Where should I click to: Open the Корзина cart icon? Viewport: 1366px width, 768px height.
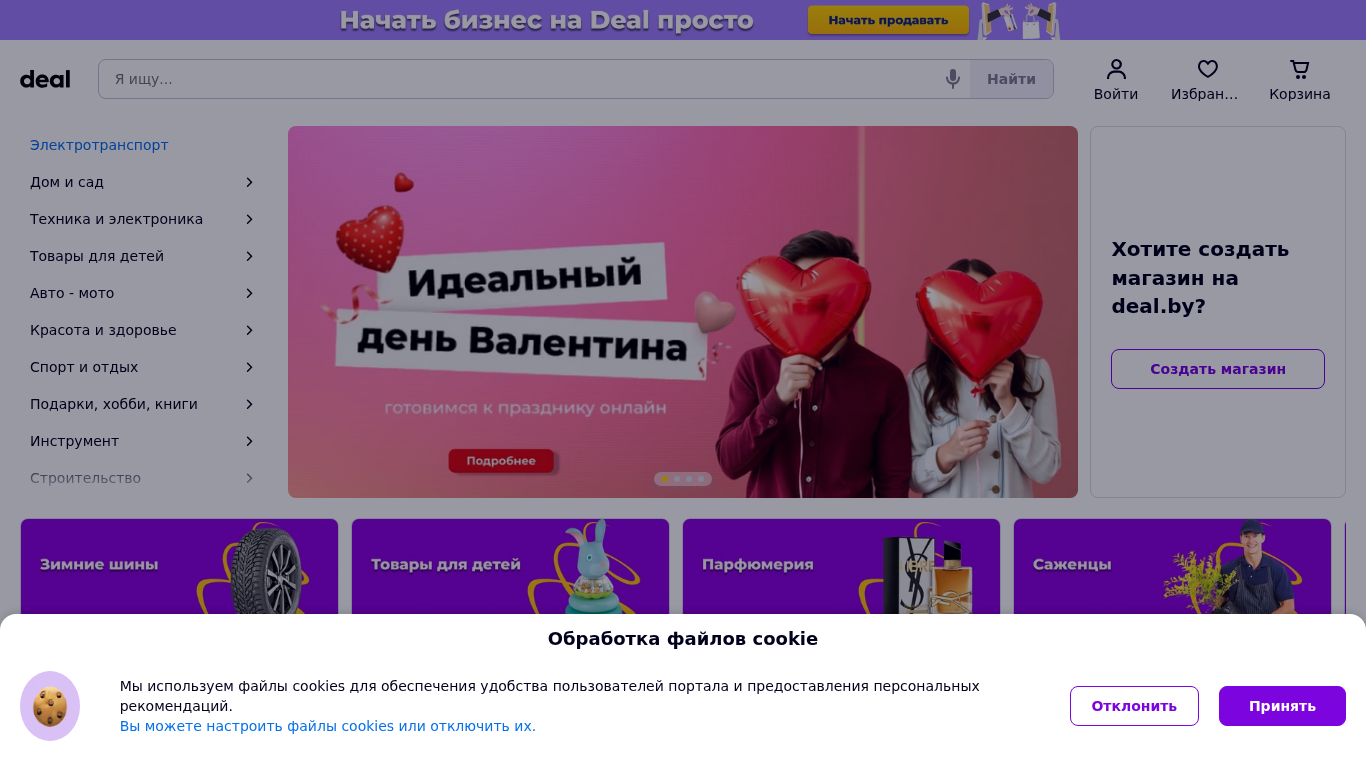click(x=1300, y=69)
